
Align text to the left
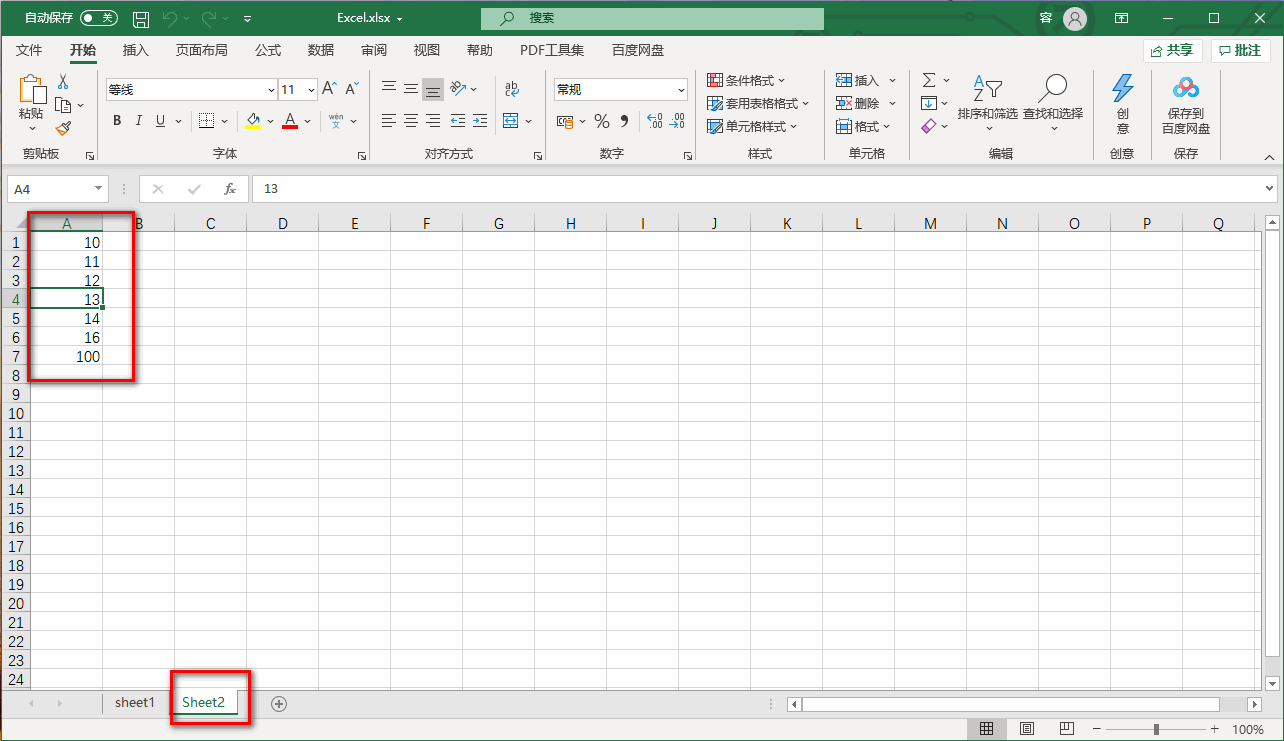click(389, 121)
